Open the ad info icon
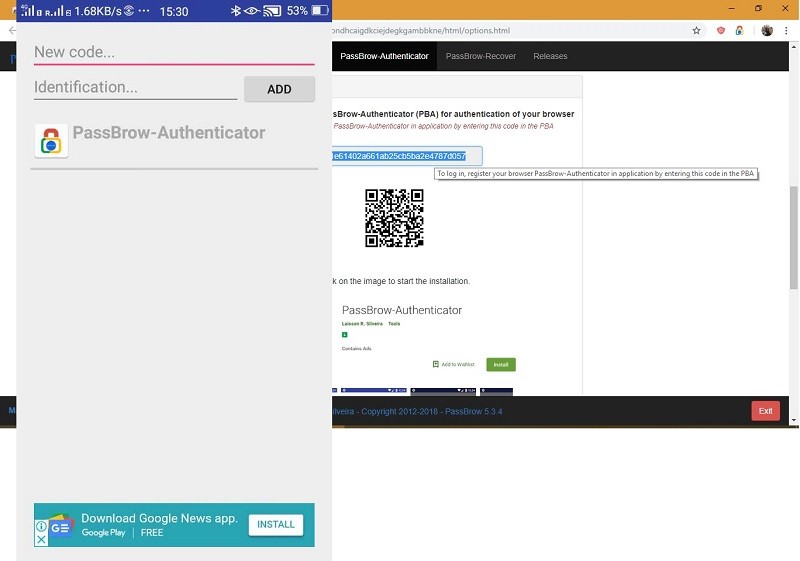This screenshot has width=800, height=561. [x=41, y=526]
